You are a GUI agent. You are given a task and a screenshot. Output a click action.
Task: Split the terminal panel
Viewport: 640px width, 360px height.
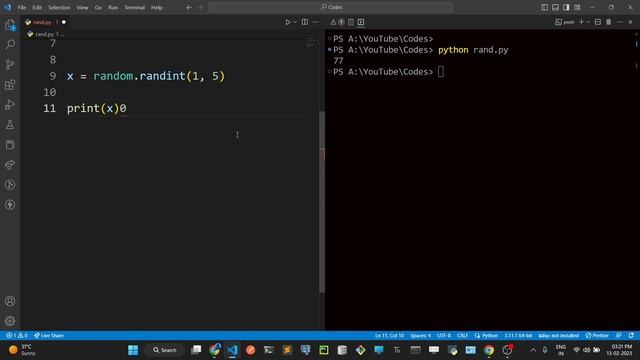(x=598, y=22)
